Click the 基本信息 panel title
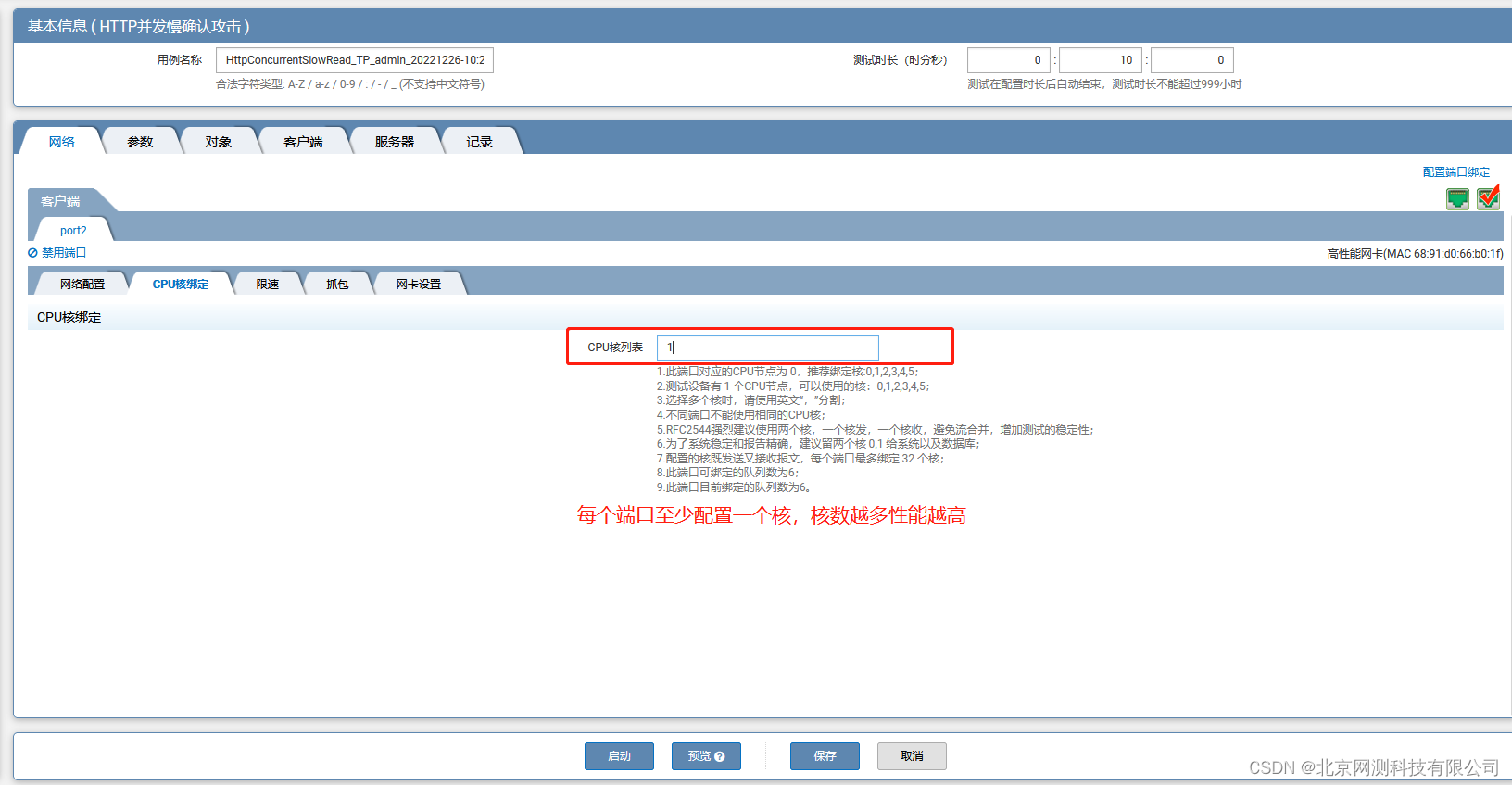The width and height of the screenshot is (1512, 785). (139, 26)
